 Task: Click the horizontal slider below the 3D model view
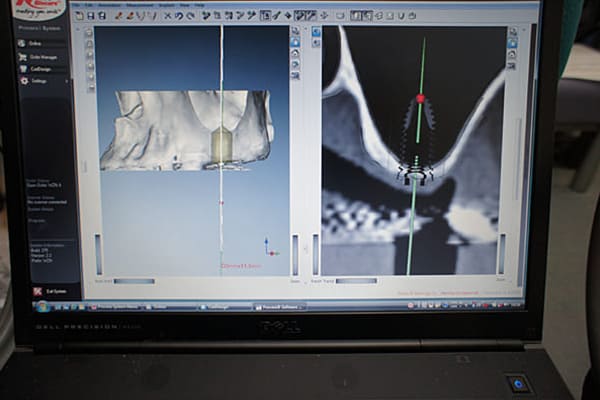(134, 281)
